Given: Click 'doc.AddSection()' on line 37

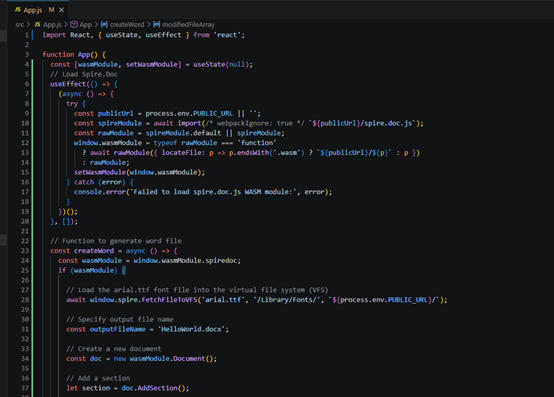Looking at the screenshot, I should point(153,388).
